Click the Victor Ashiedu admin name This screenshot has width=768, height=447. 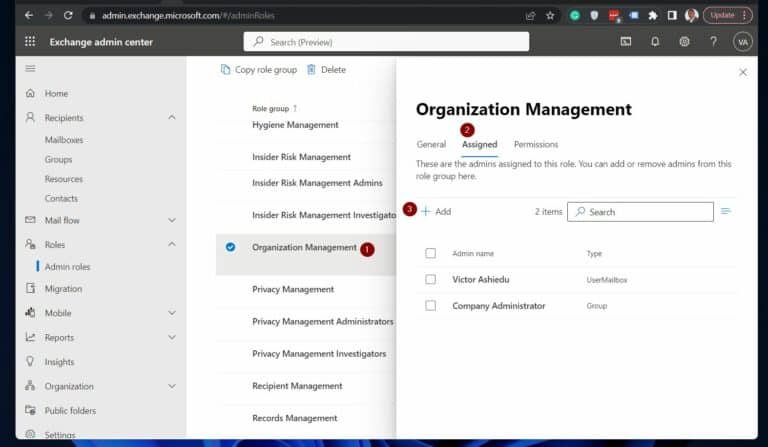pos(480,280)
